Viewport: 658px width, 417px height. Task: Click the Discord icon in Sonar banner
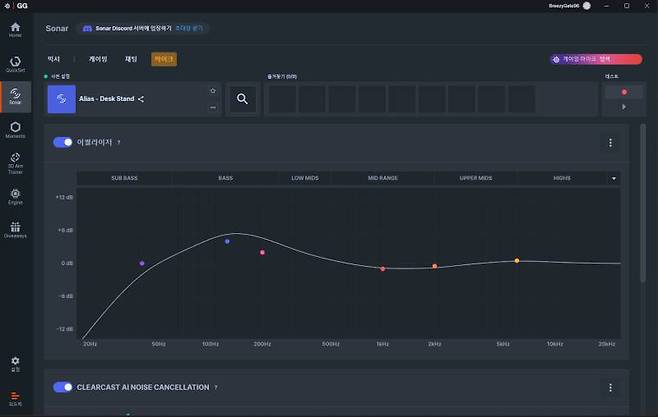click(x=87, y=29)
